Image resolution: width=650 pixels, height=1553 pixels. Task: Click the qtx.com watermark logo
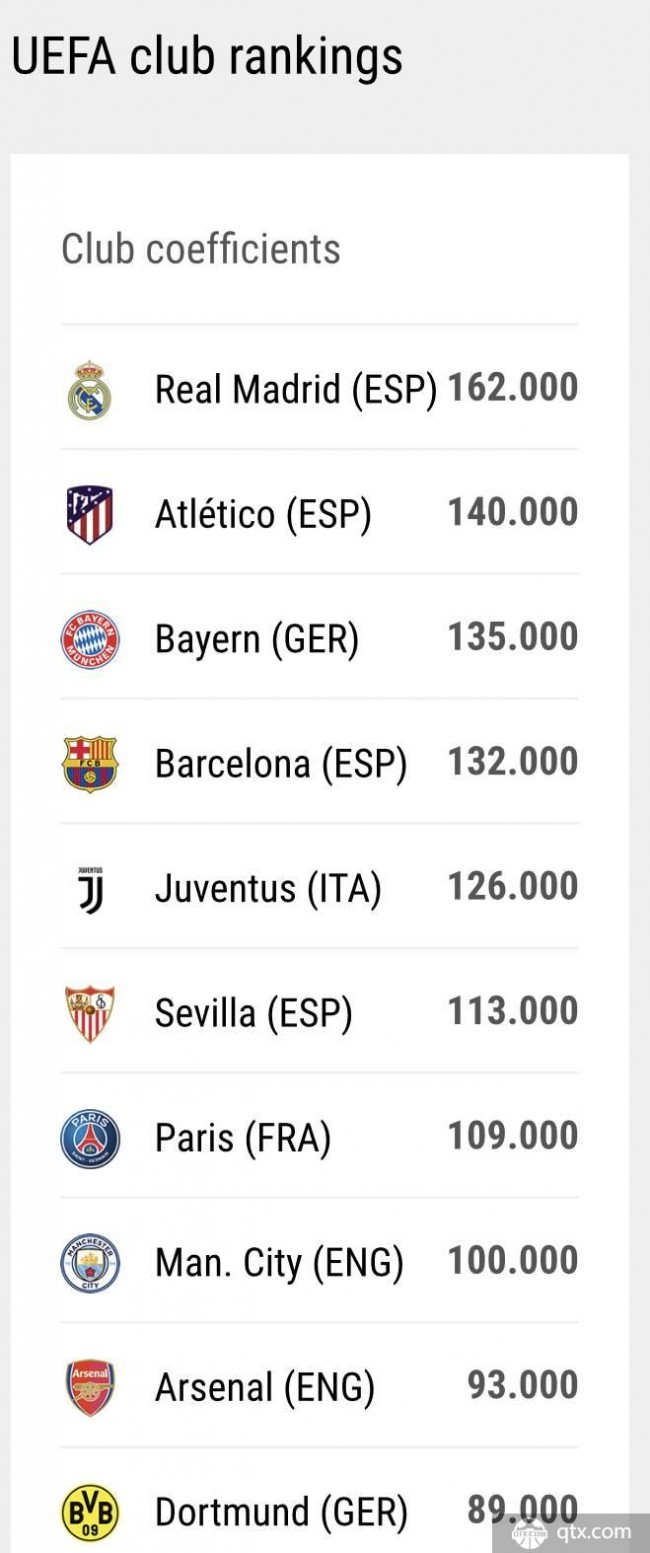coord(574,1531)
